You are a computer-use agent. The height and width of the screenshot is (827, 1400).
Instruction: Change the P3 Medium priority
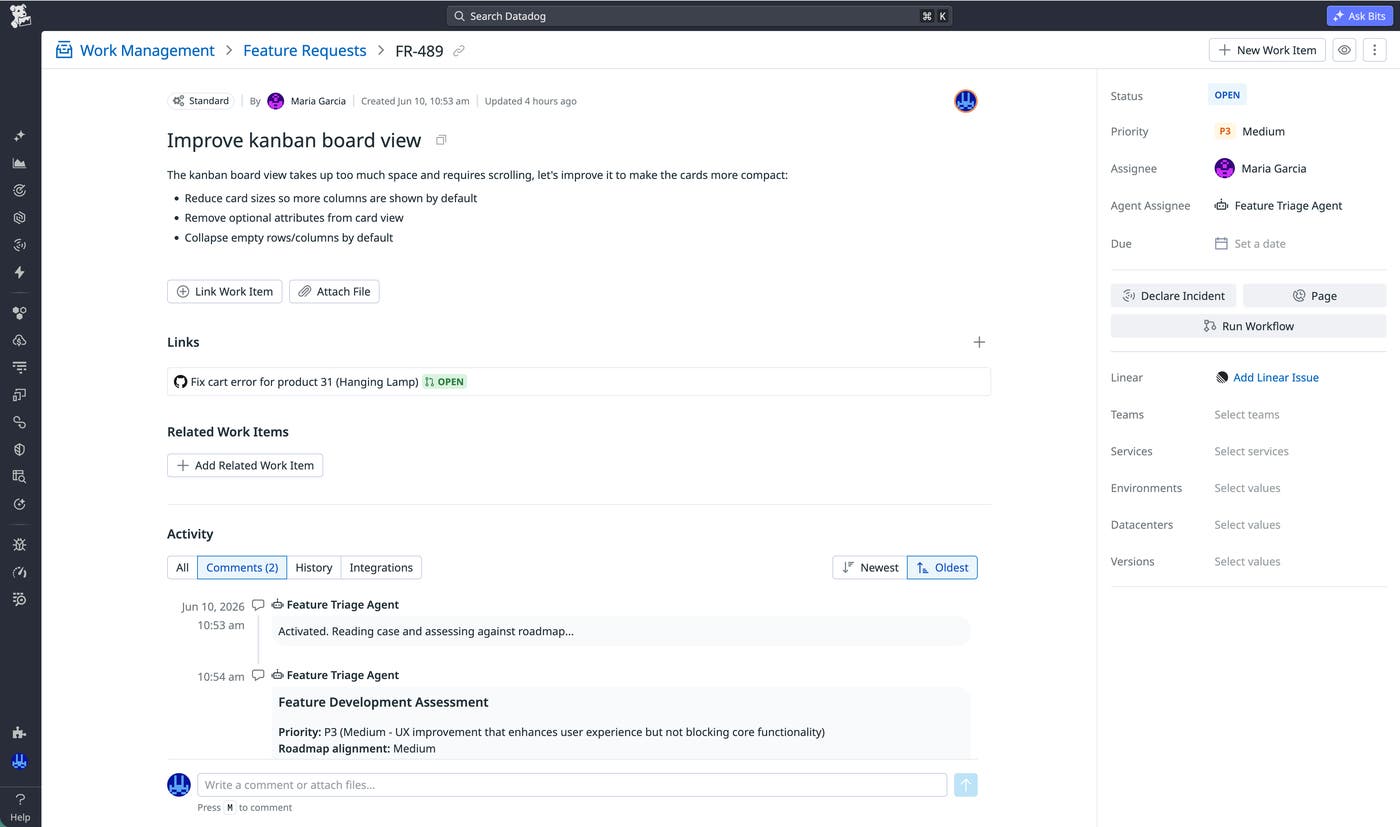(1250, 131)
